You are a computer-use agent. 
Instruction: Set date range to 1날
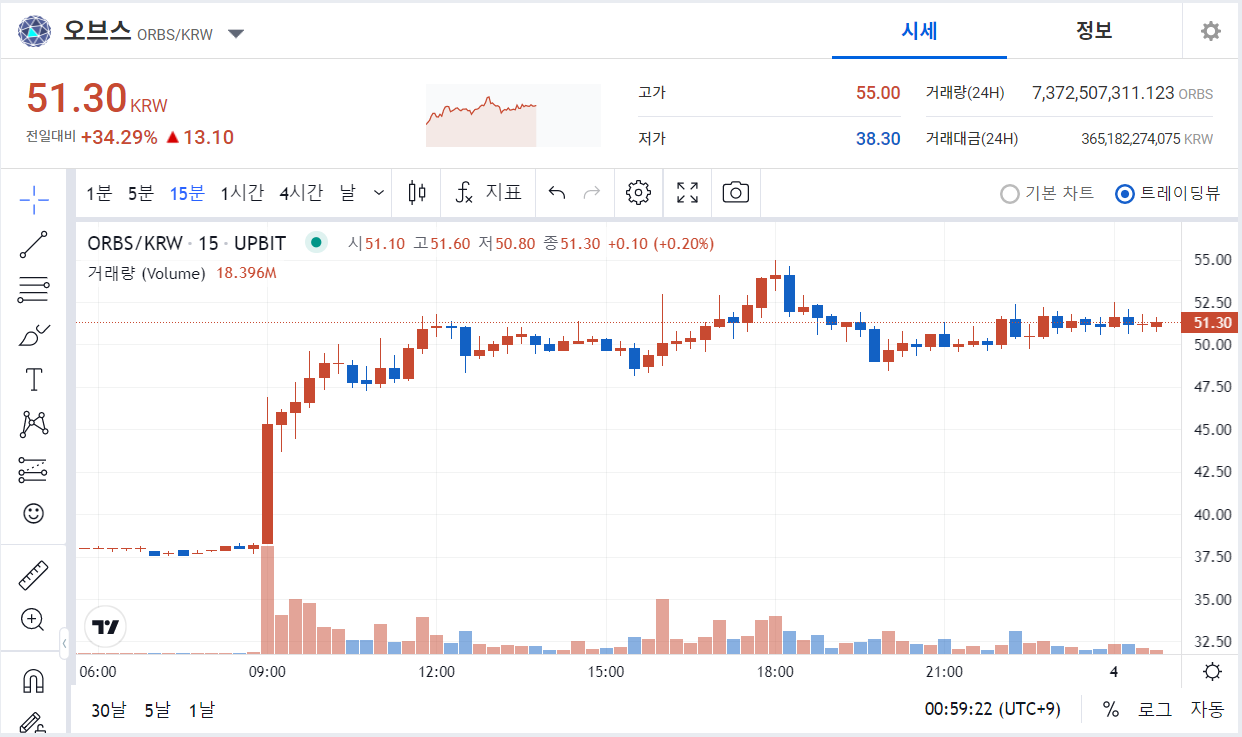point(201,710)
